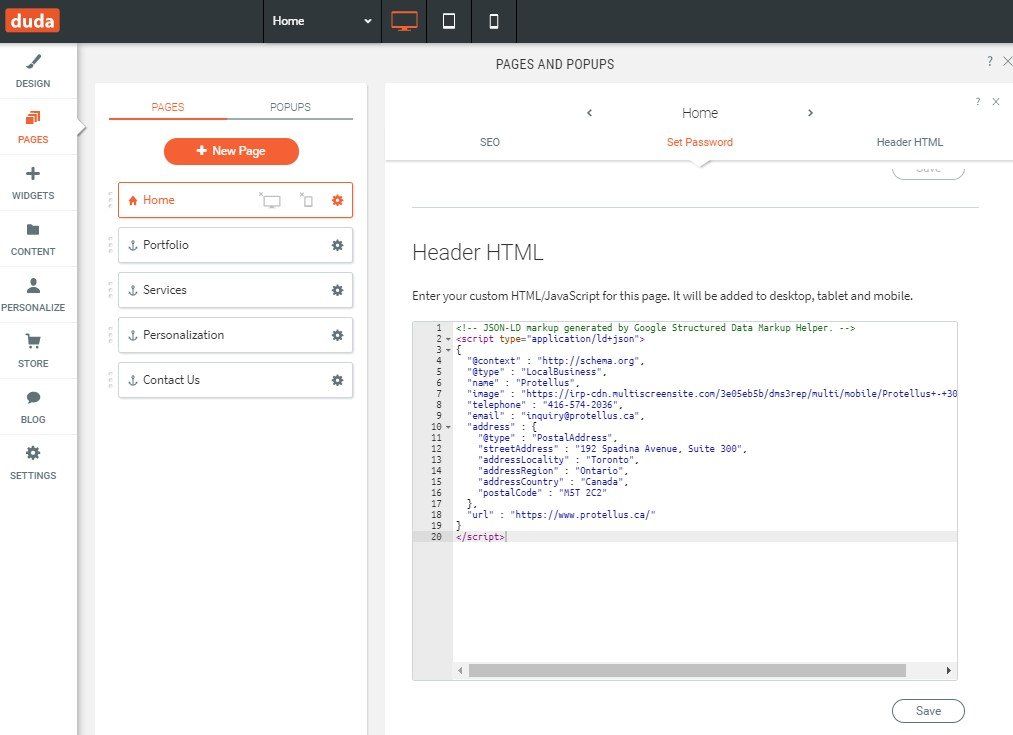This screenshot has width=1013, height=735.
Task: Click line 20 closing script tag
Action: (x=481, y=537)
